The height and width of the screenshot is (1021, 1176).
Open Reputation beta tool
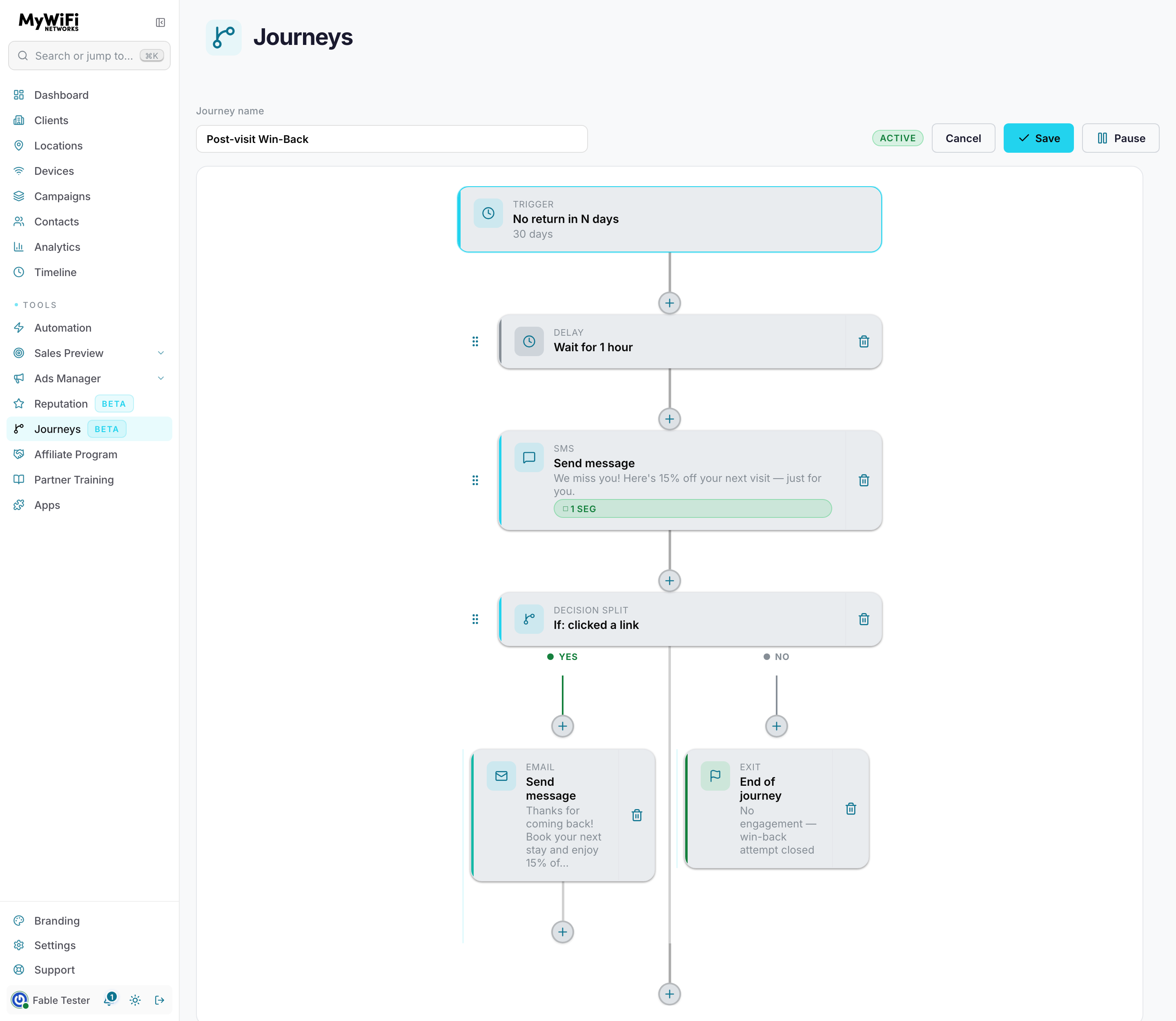pyautogui.click(x=89, y=403)
